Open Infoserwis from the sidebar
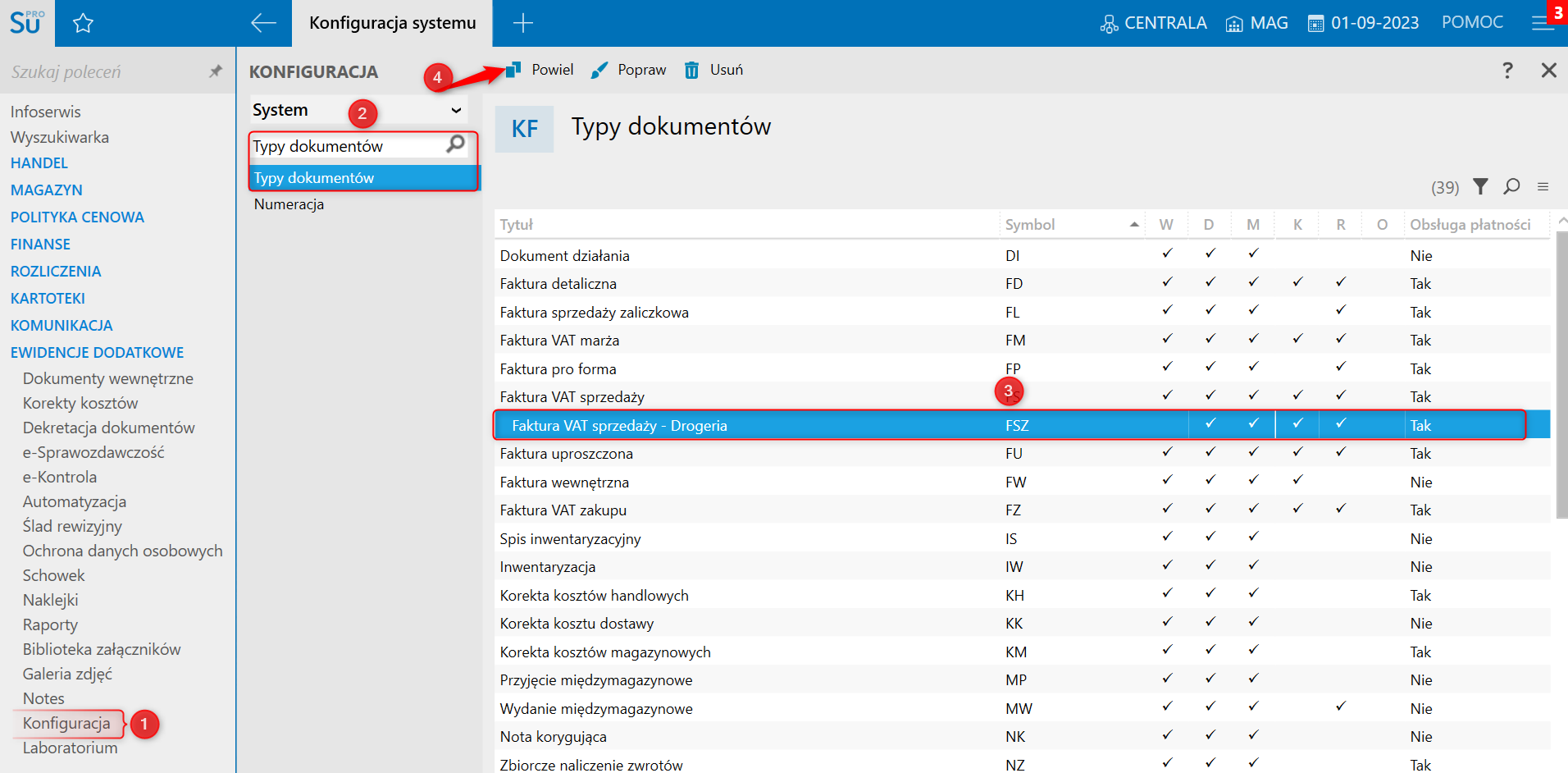 46,112
